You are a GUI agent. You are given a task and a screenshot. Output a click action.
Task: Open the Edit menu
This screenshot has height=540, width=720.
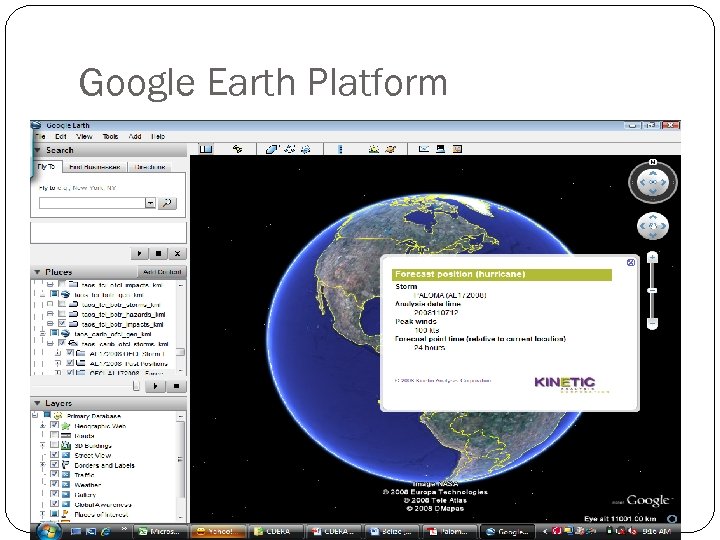click(x=61, y=136)
